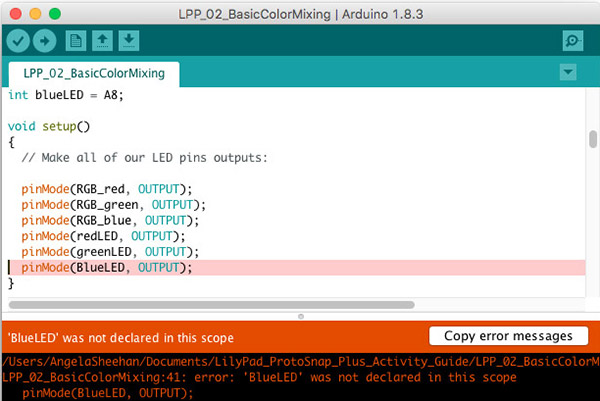Create a new sketch with the New icon
Image resolution: width=600 pixels, height=401 pixels.
click(x=76, y=40)
